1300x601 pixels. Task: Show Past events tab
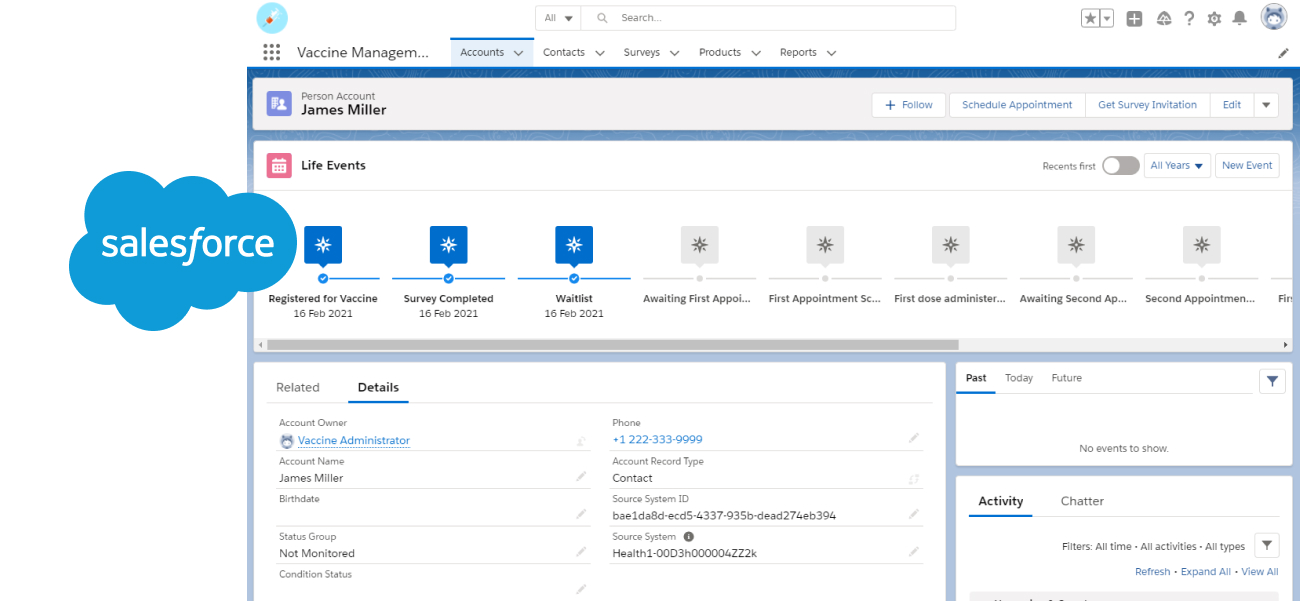[976, 378]
